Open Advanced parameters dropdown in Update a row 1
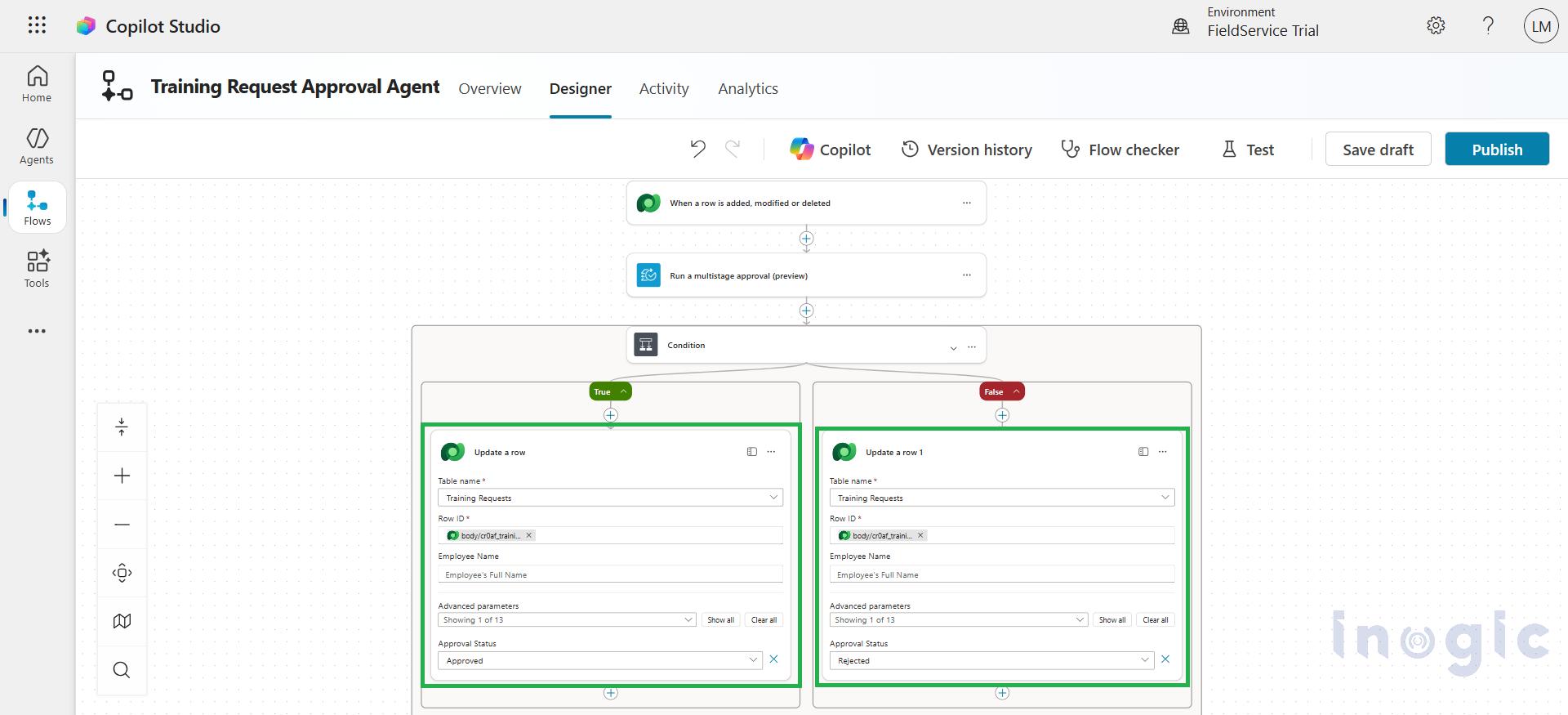 [959, 620]
